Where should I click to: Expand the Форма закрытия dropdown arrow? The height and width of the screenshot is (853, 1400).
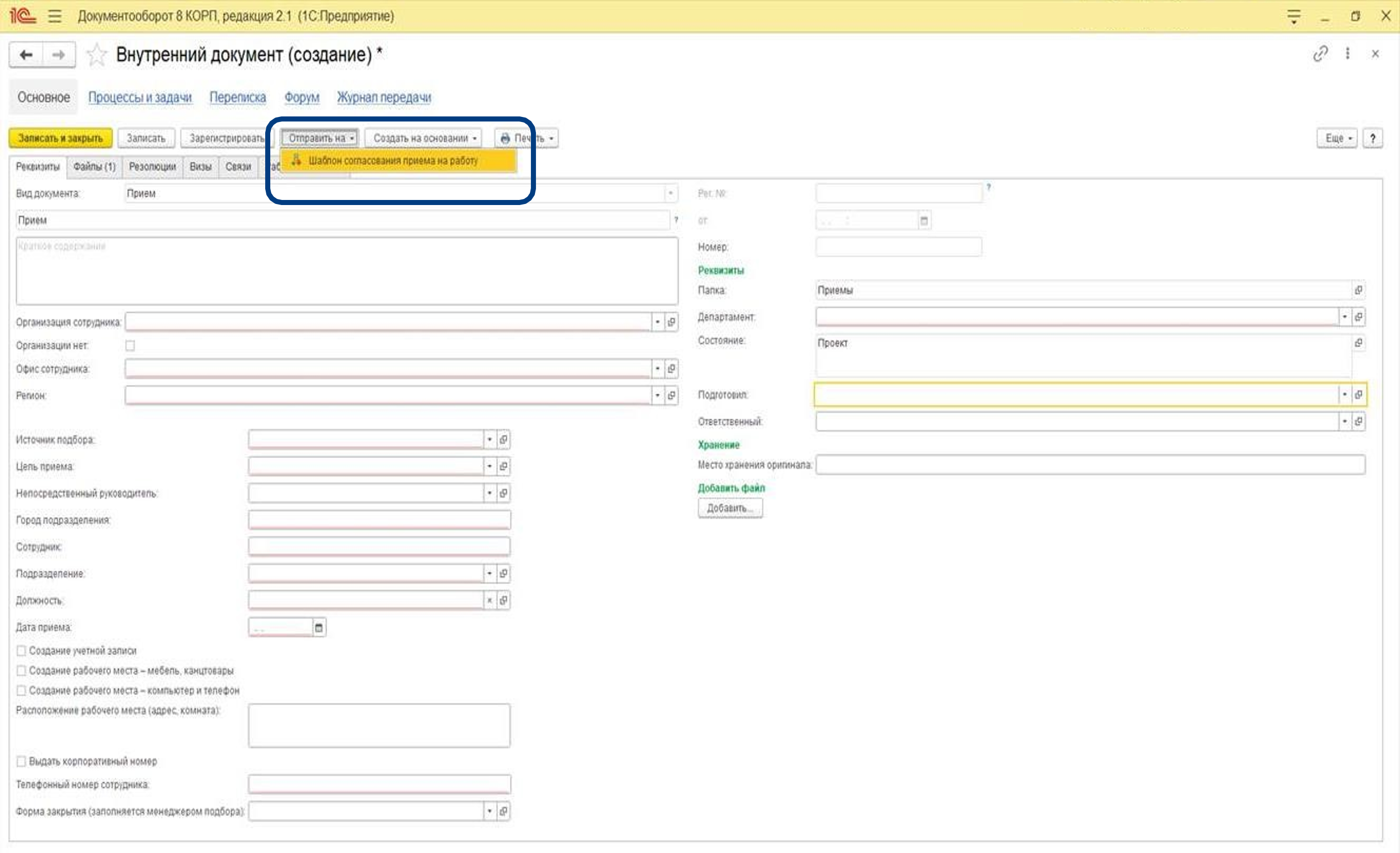coord(490,811)
